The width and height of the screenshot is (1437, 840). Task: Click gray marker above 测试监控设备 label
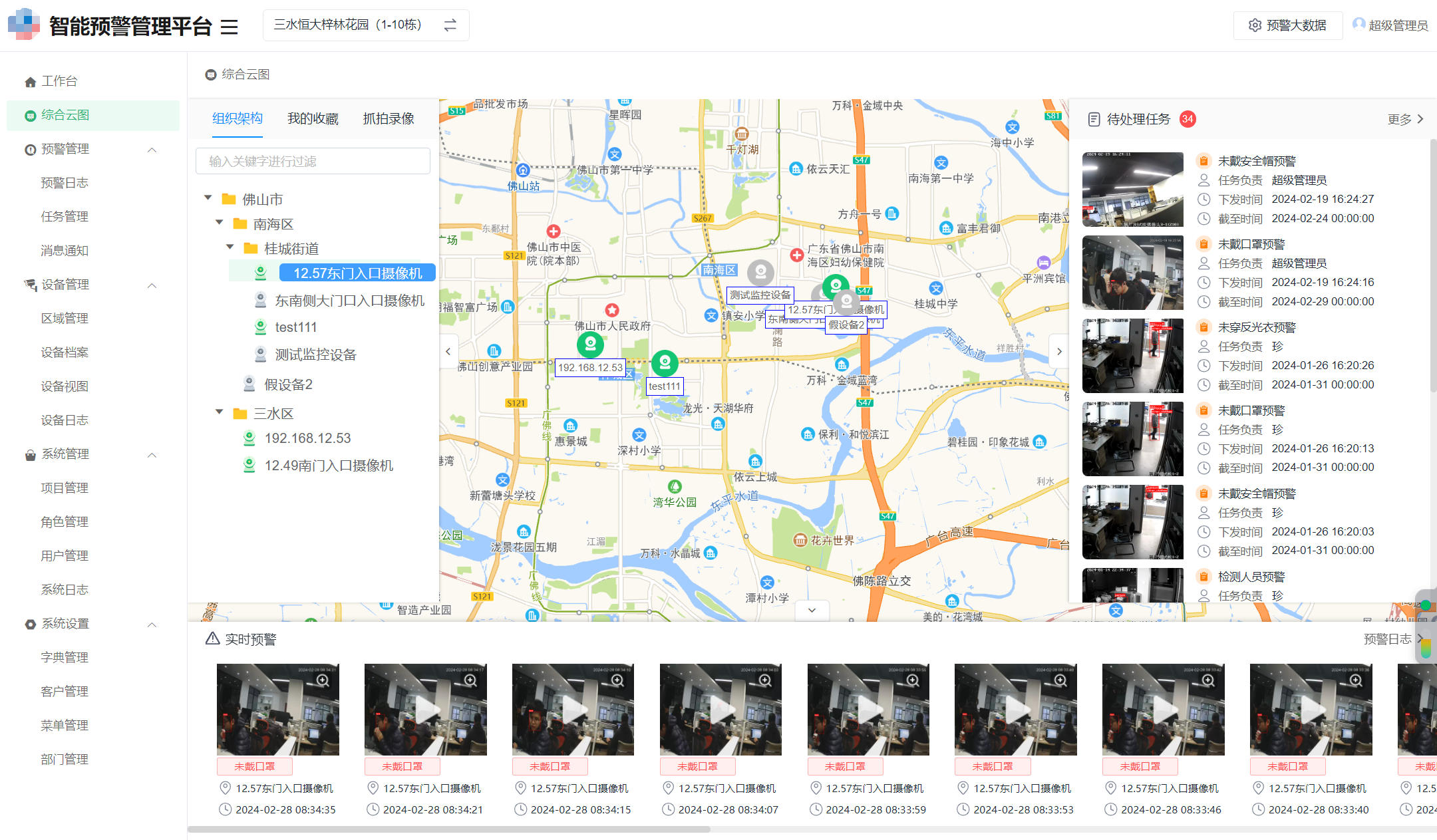760,272
